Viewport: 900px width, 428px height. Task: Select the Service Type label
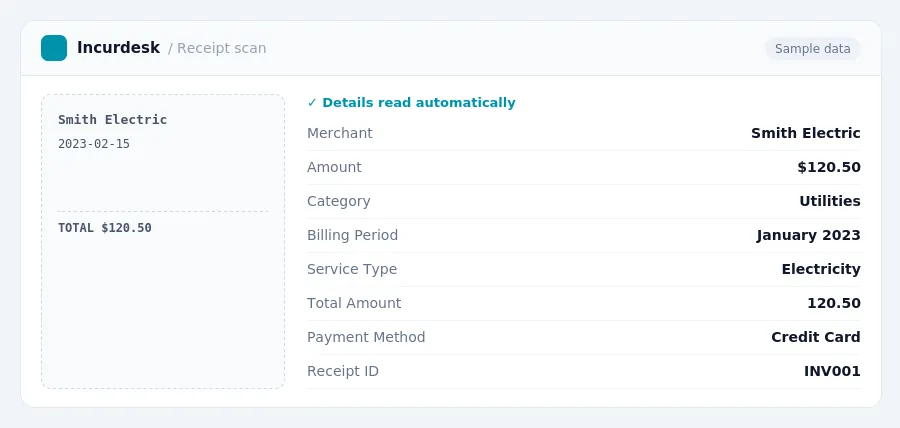point(352,269)
